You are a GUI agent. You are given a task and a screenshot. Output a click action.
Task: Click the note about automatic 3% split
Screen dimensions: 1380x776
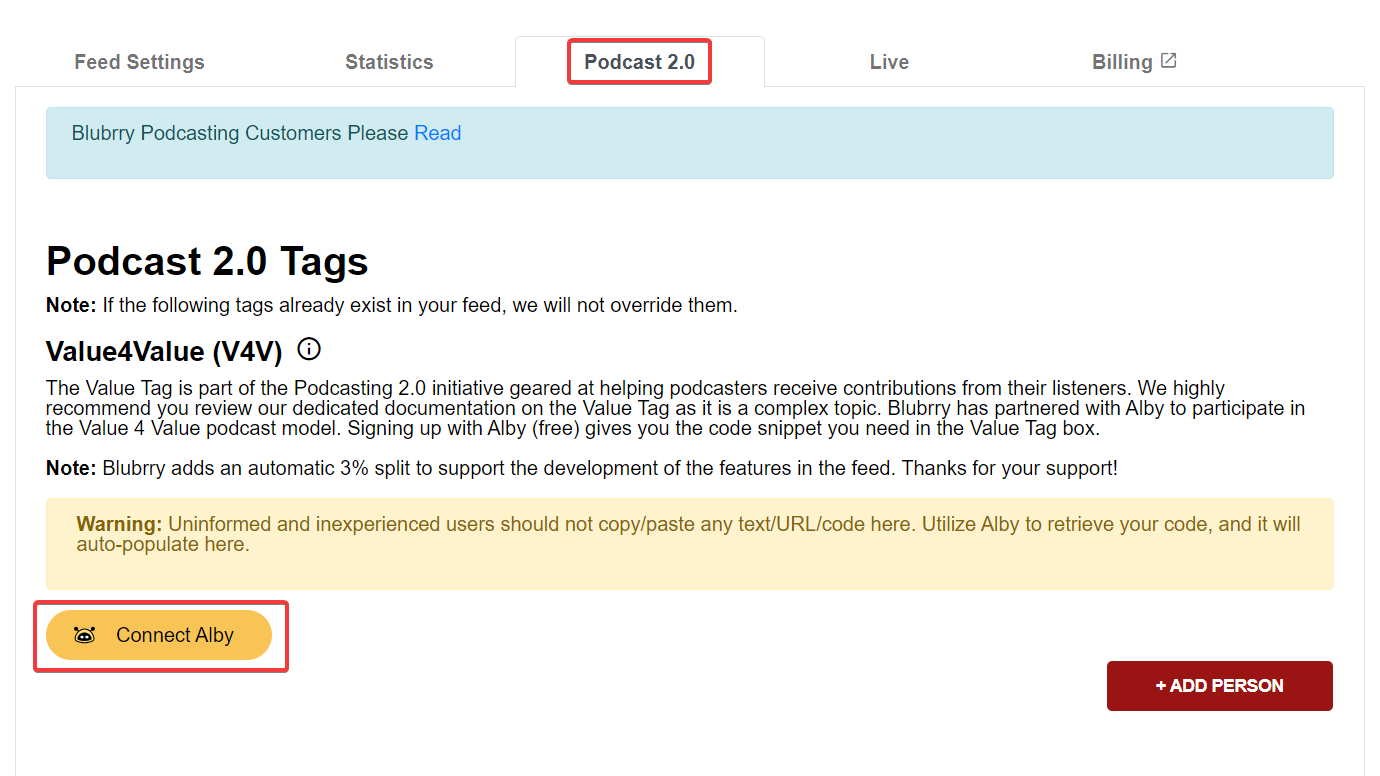click(x=582, y=468)
